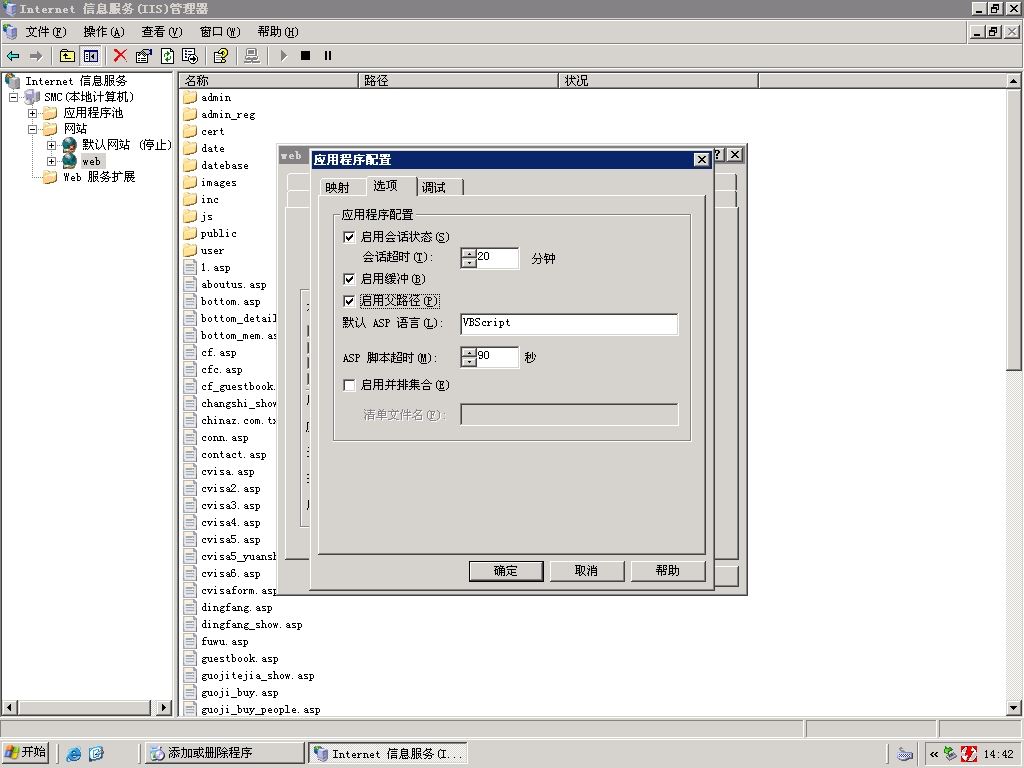Open the 文件(F) menu
The width and height of the screenshot is (1024, 768).
click(x=46, y=32)
